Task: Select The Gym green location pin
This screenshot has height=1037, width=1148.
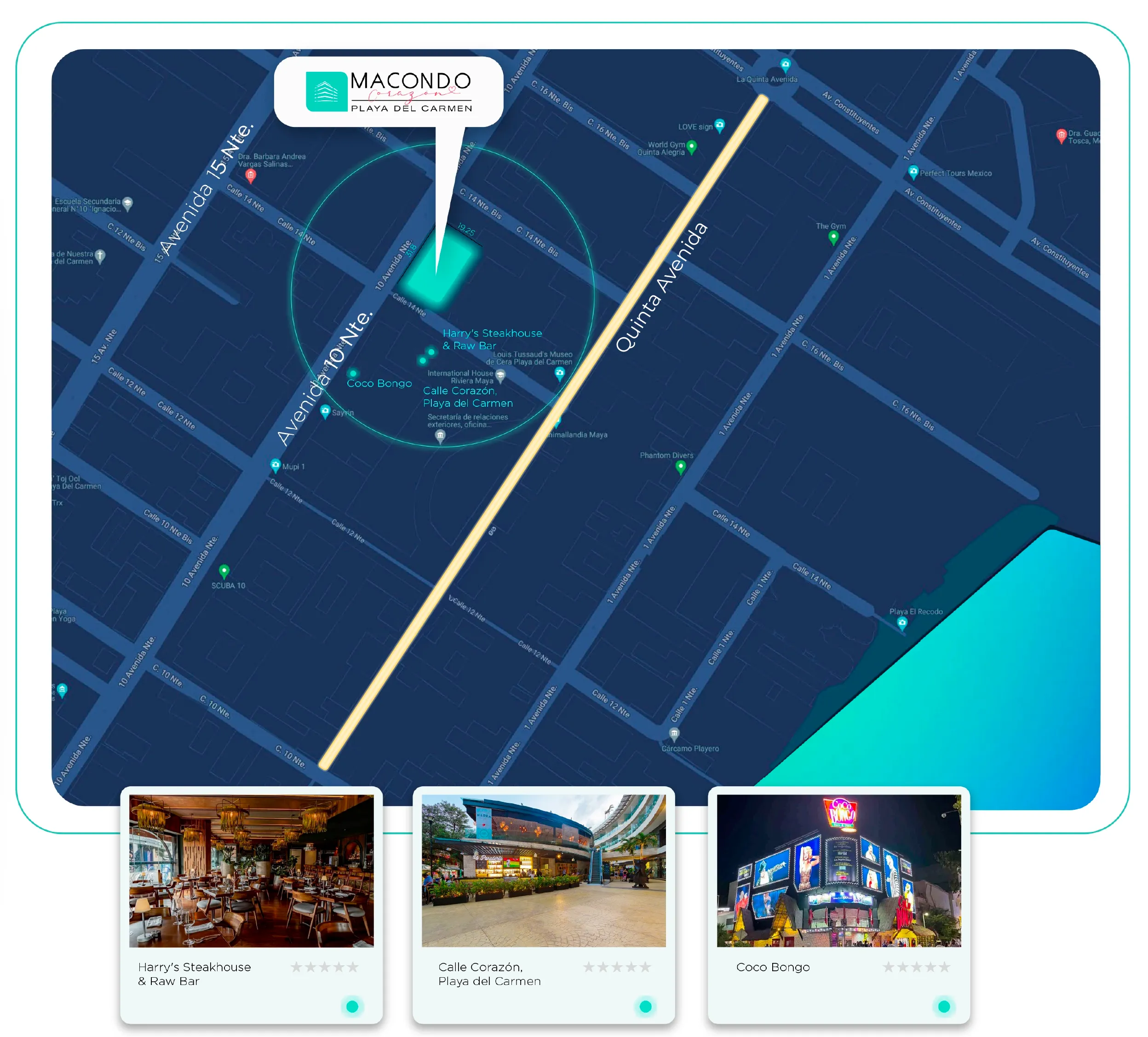Action: pos(833,236)
